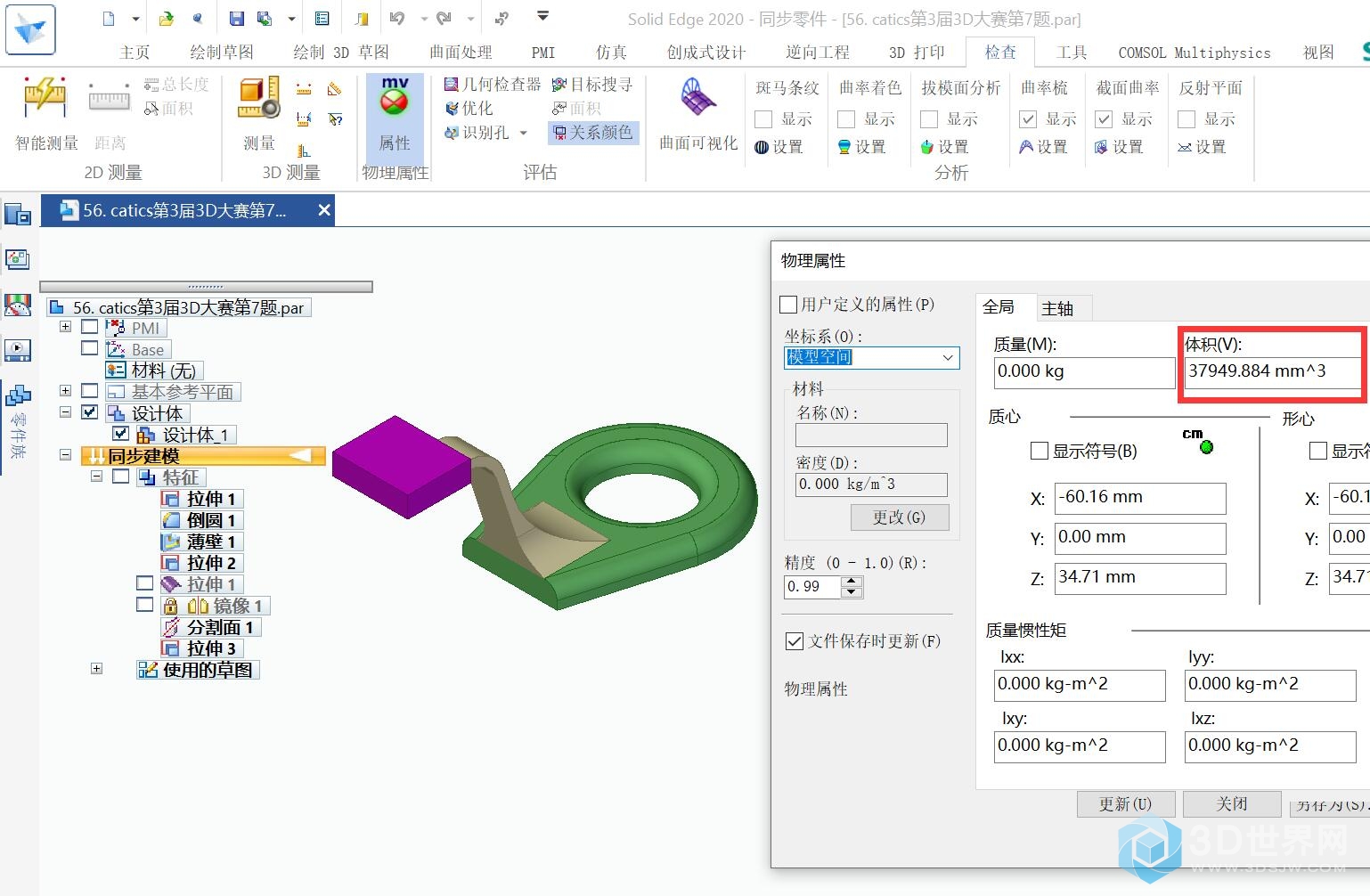Click the Solid Edge application button
The height and width of the screenshot is (896, 1370).
[30, 29]
